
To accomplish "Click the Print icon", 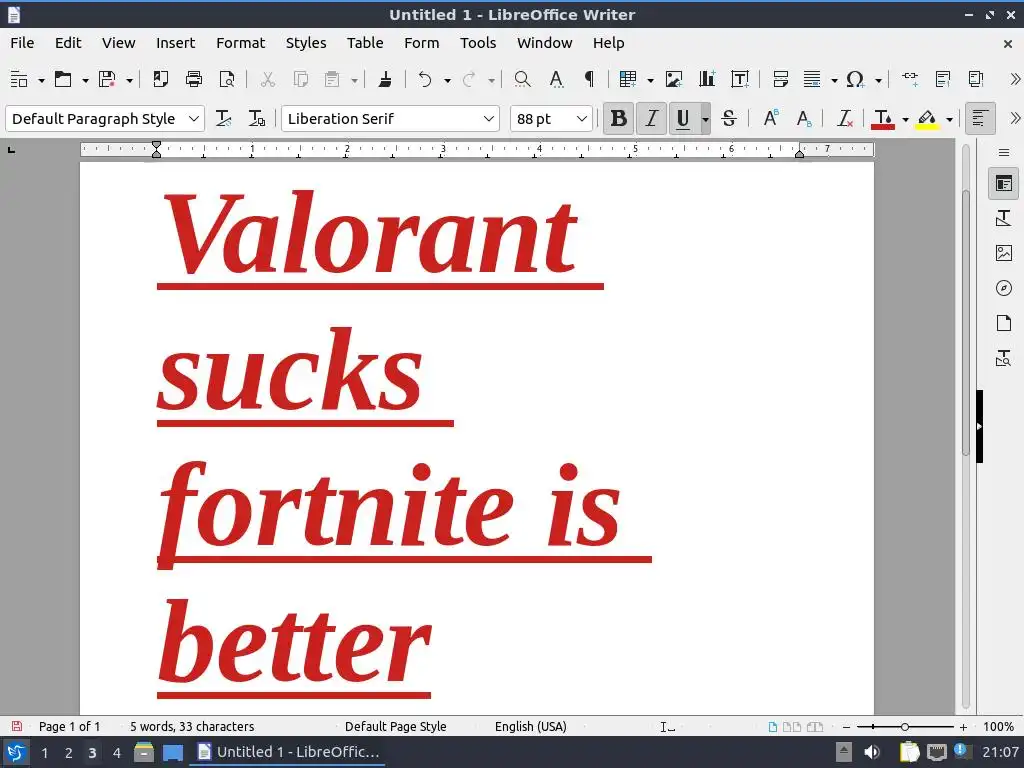I will pyautogui.click(x=194, y=80).
